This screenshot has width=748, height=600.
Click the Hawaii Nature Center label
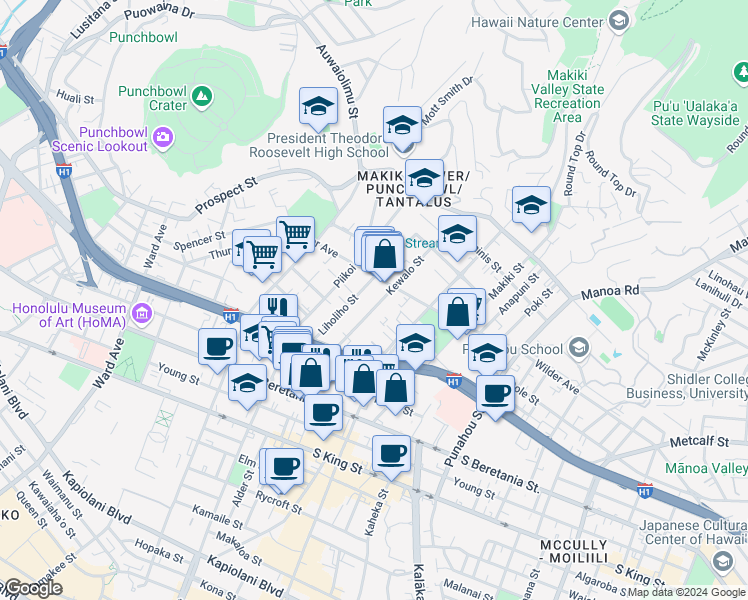538,22
